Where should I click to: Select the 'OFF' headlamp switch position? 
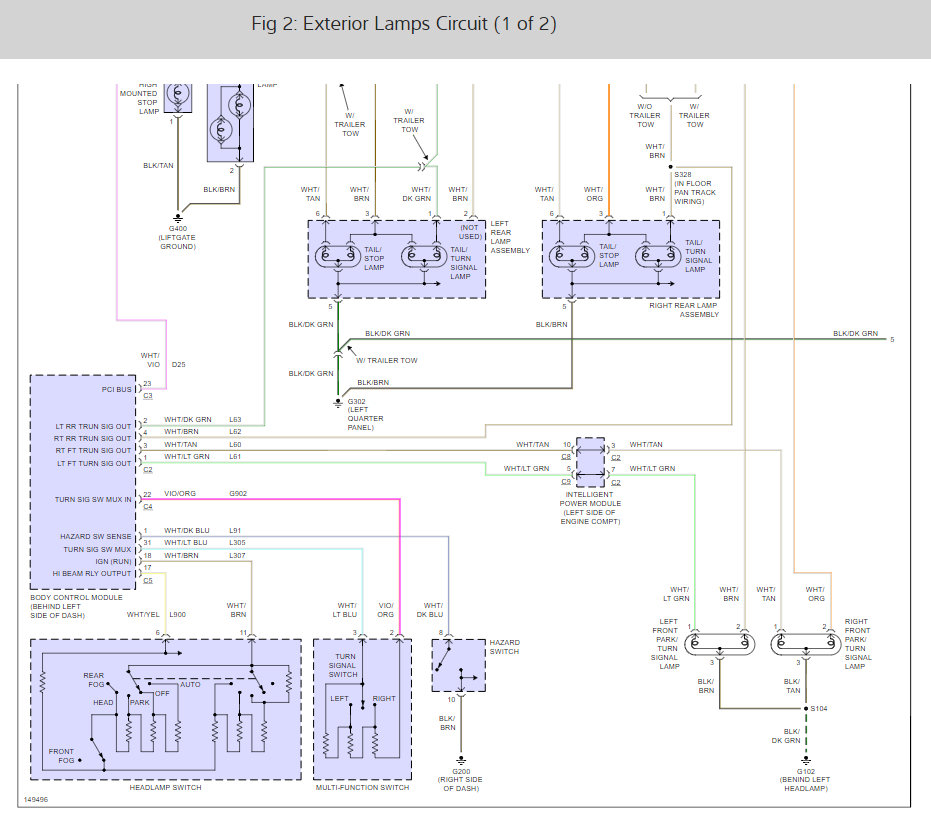pos(162,693)
